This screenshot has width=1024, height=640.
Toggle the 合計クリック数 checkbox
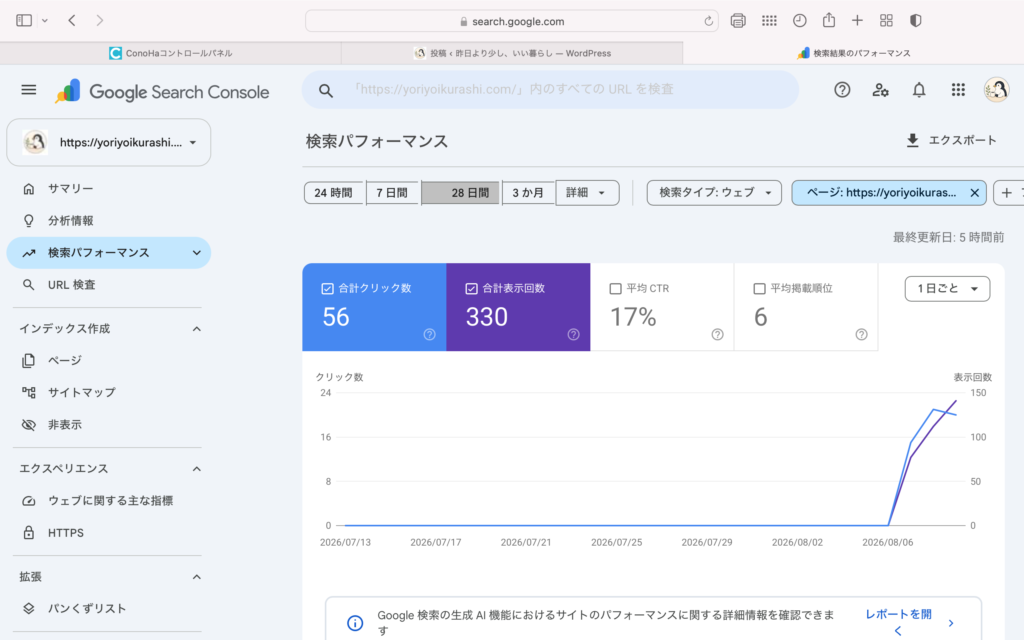tap(328, 289)
